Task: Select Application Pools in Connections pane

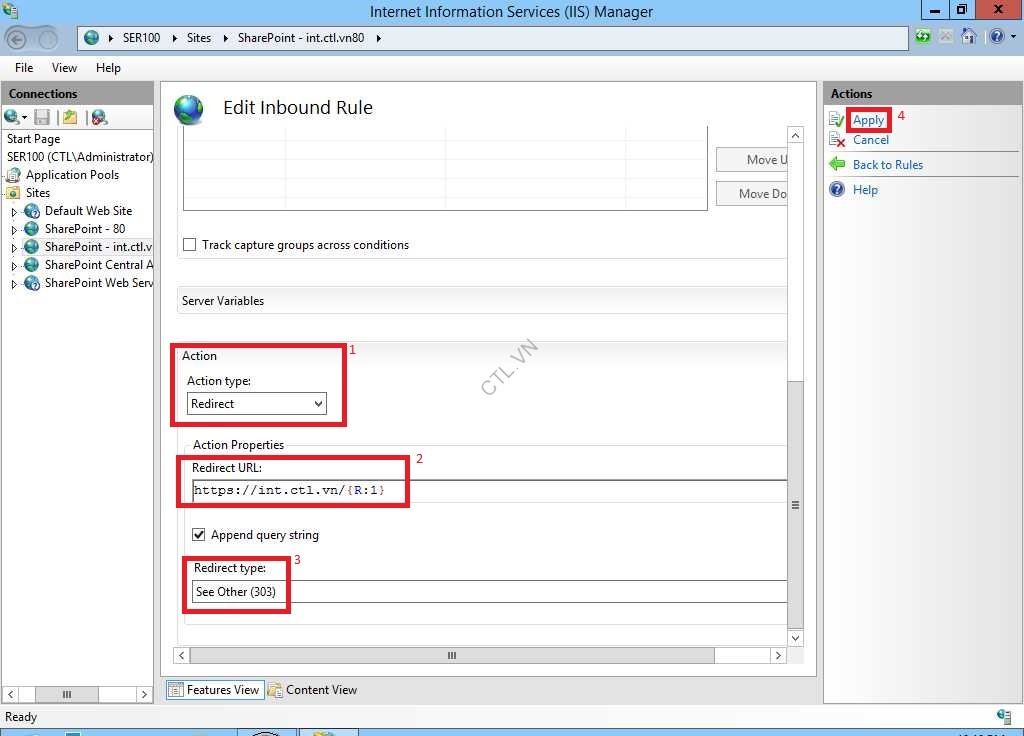Action: coord(72,175)
